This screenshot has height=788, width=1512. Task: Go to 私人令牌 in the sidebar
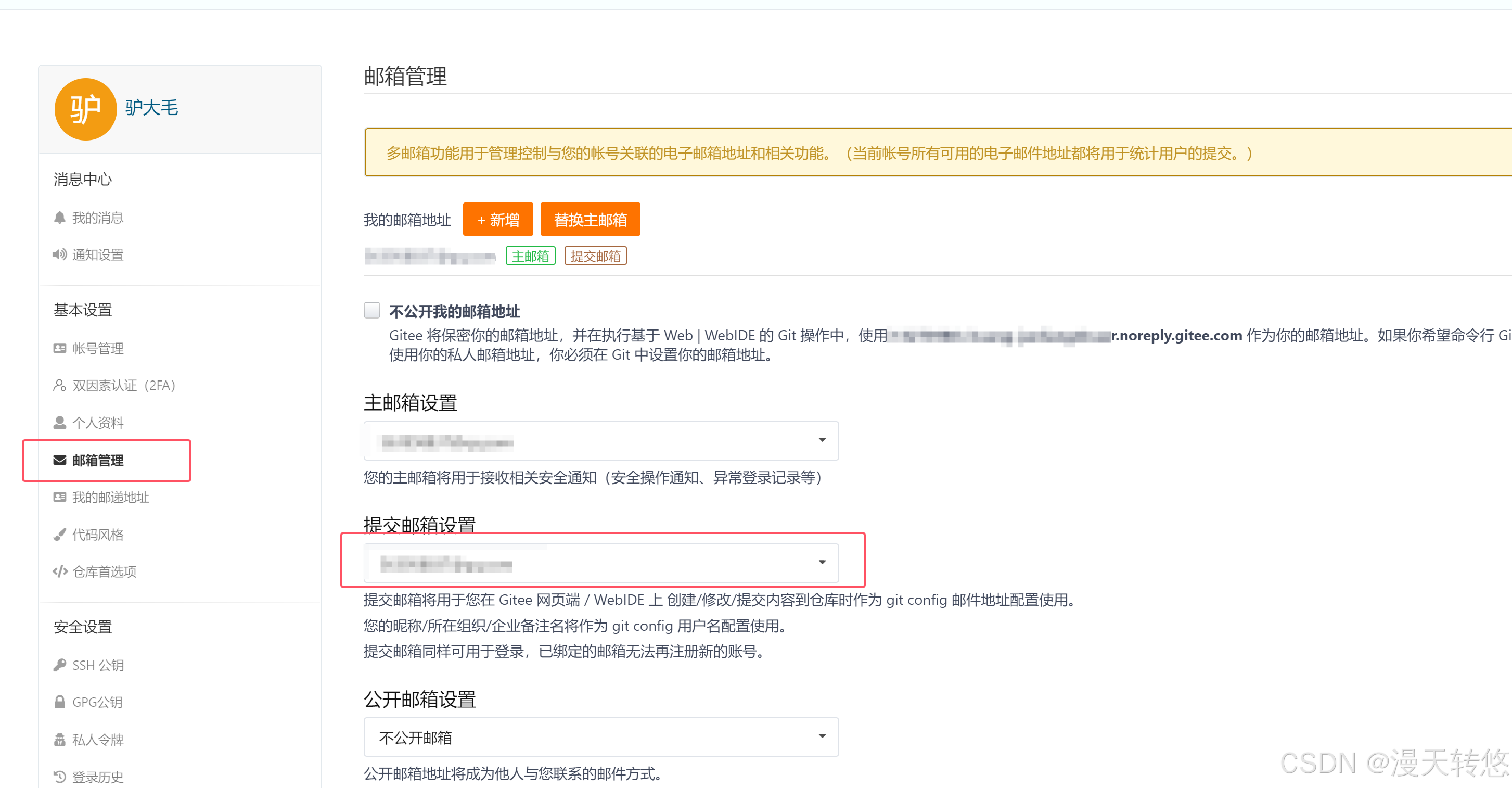[97, 740]
